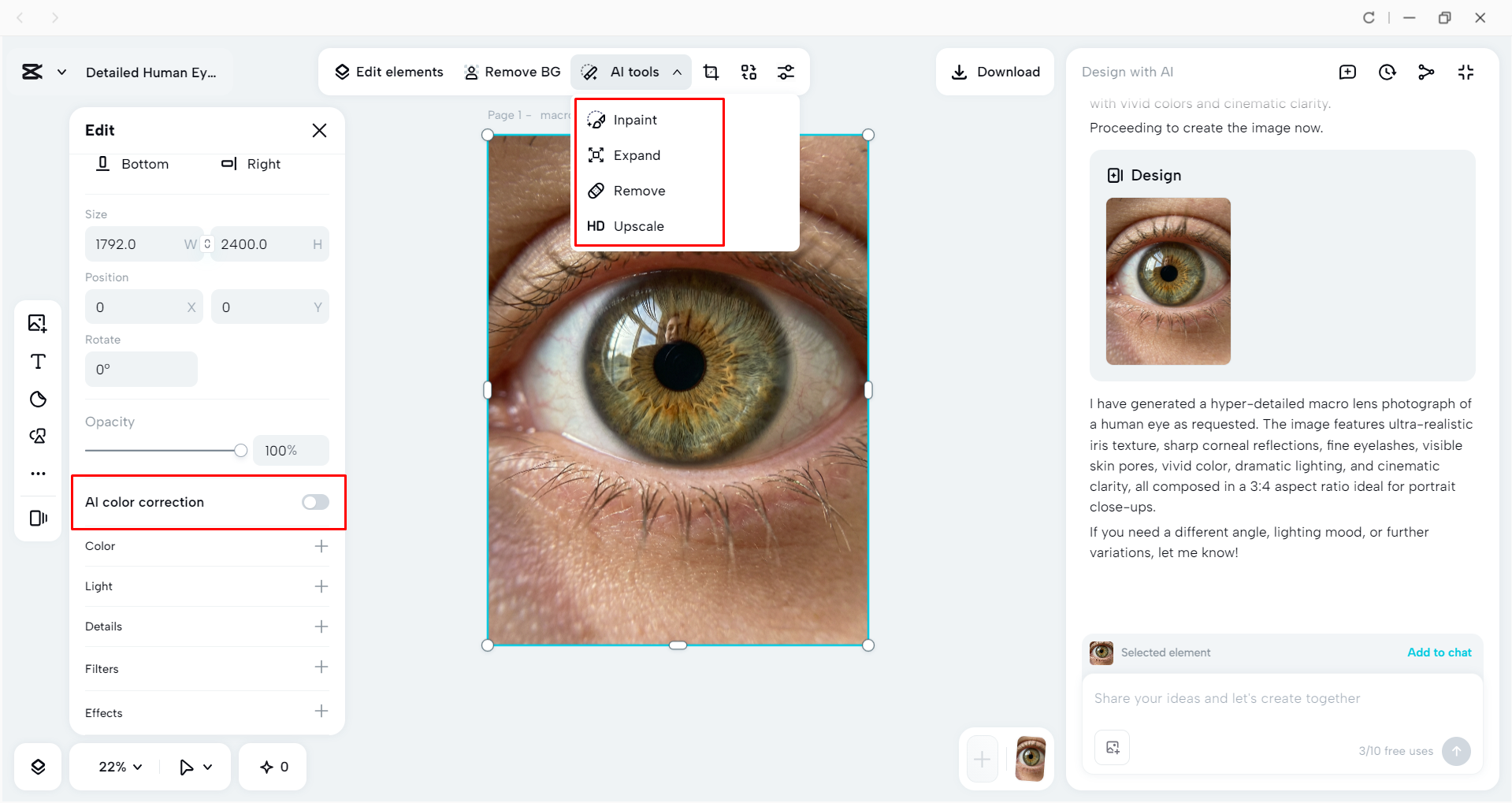Open chat History in the Design panel

1387,72
